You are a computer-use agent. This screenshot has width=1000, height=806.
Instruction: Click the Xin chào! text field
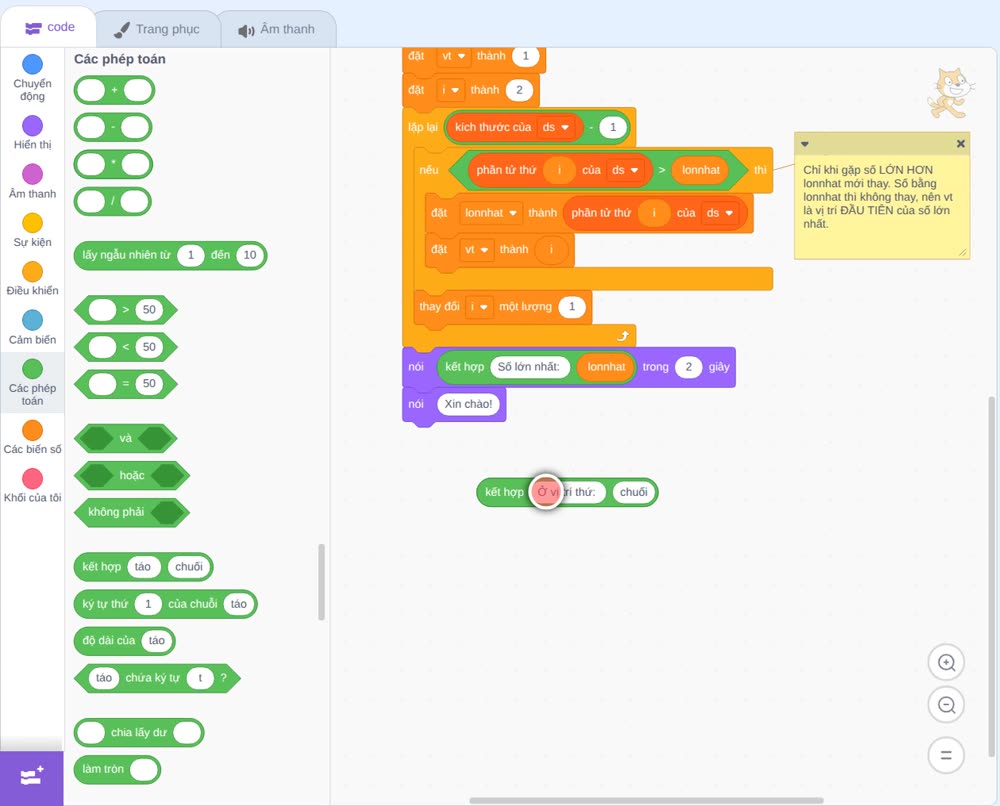coord(468,404)
